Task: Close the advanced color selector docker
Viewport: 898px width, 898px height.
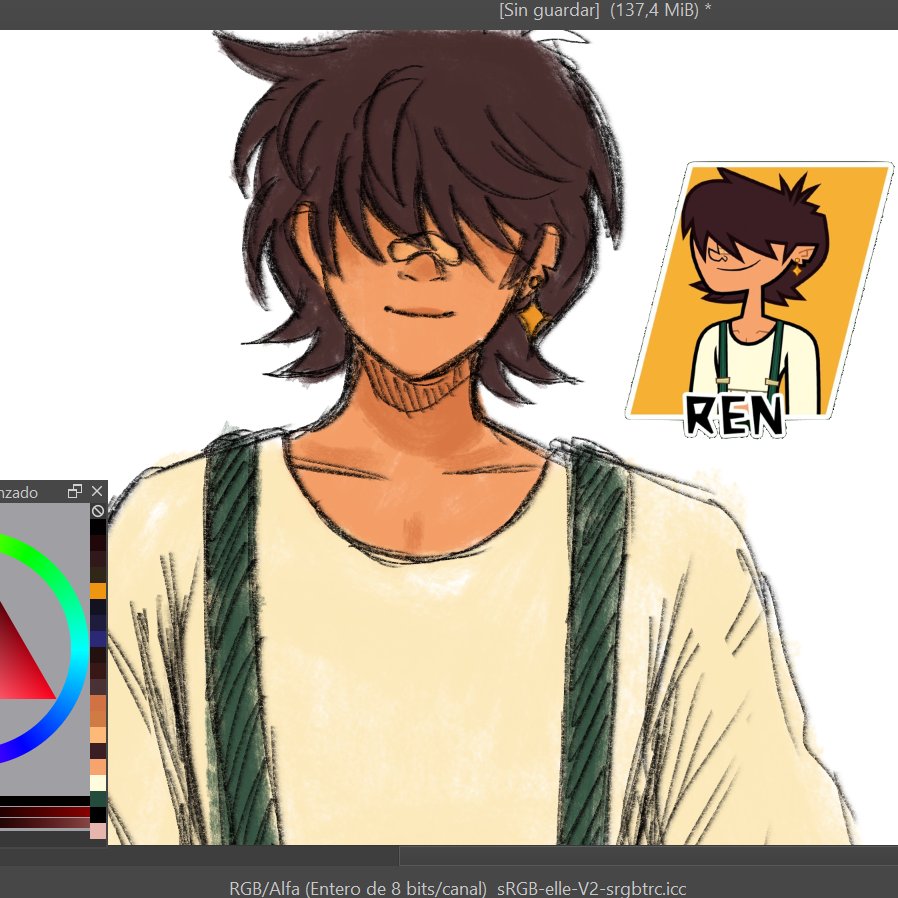Action: (97, 491)
